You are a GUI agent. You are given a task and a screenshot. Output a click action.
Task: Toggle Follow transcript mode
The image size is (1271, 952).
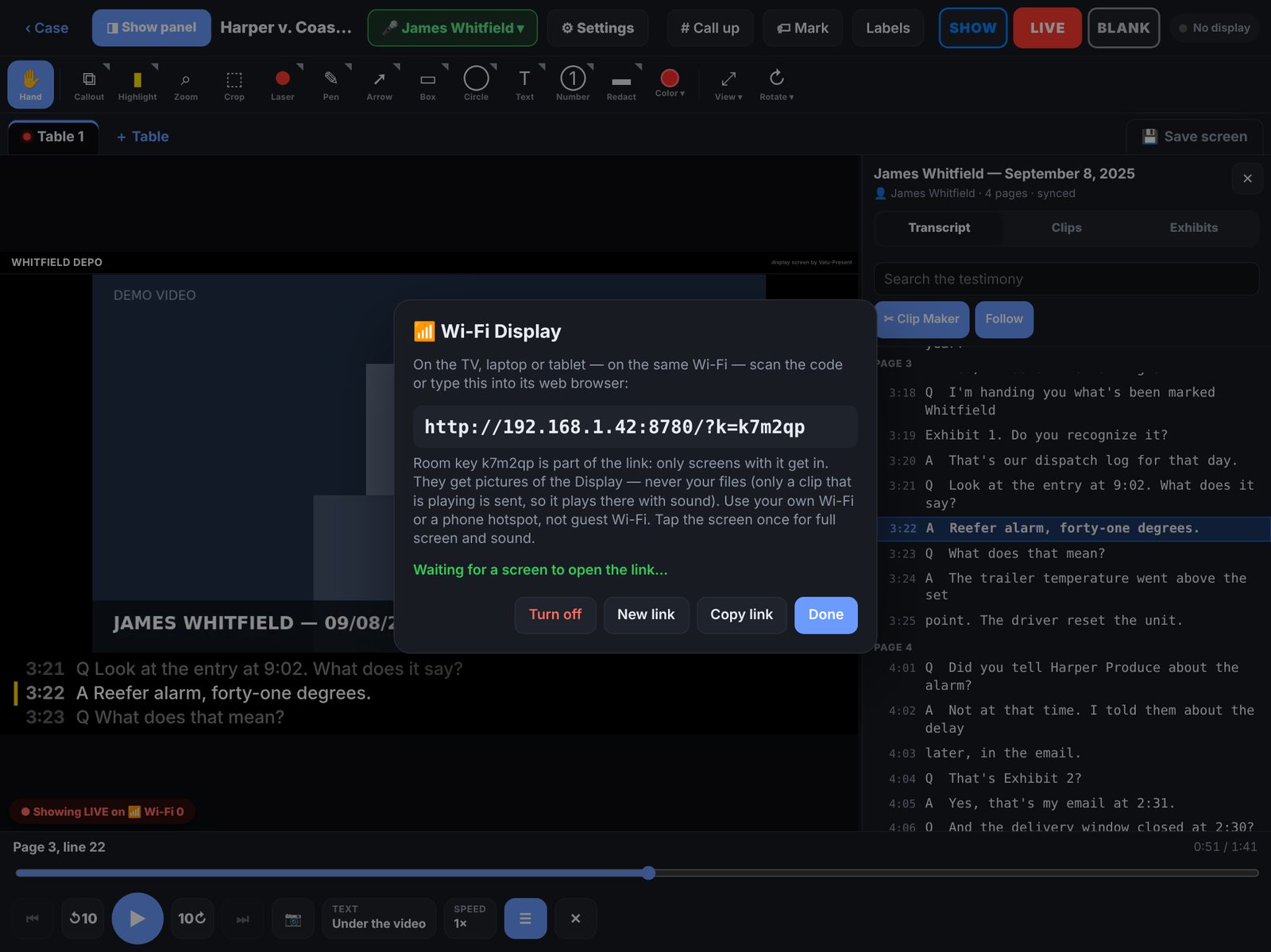[1004, 319]
